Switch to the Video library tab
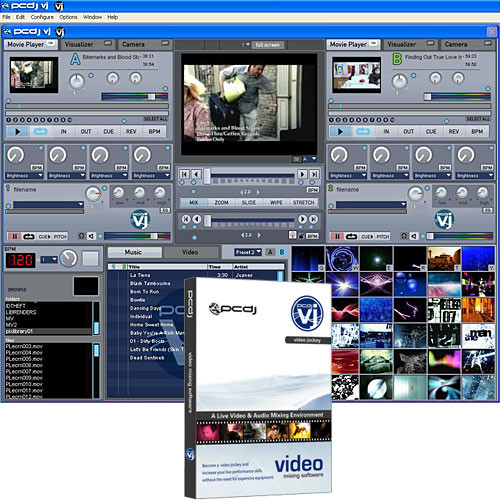 coord(190,252)
